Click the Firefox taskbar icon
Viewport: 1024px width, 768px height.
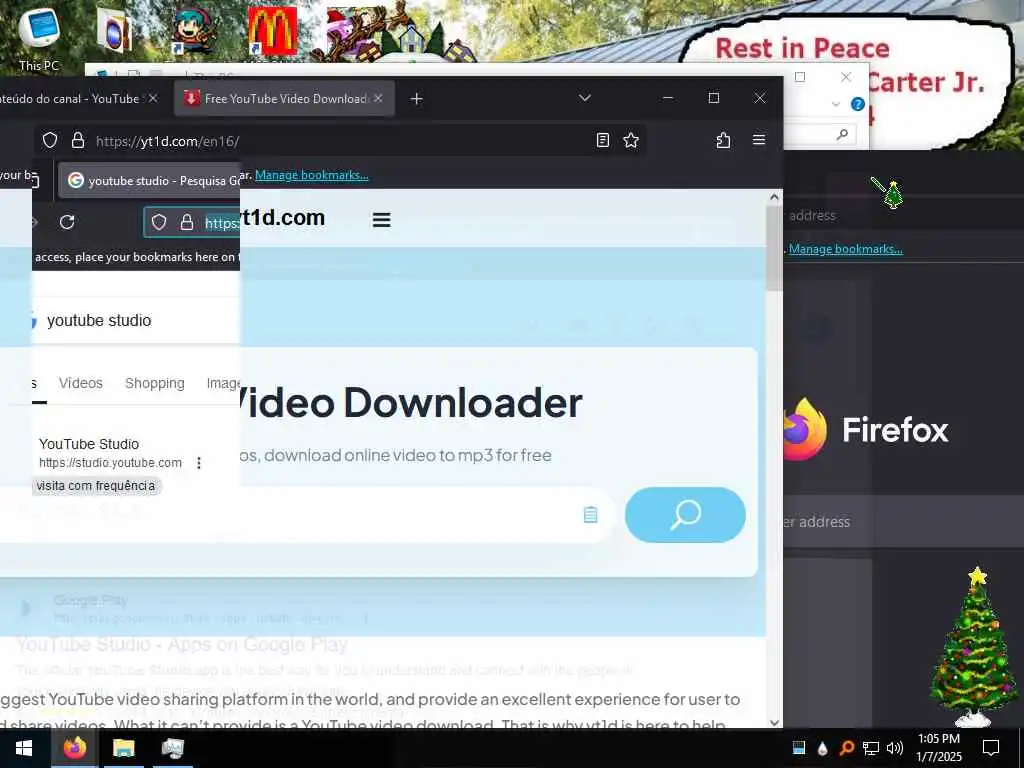point(75,748)
